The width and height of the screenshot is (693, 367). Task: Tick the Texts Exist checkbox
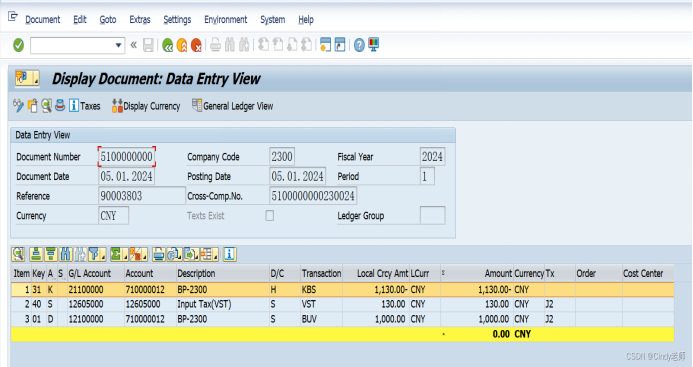[x=270, y=216]
